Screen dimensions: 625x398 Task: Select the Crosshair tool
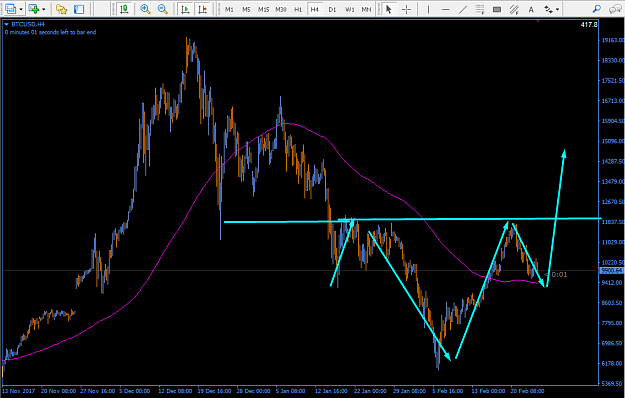pyautogui.click(x=406, y=9)
